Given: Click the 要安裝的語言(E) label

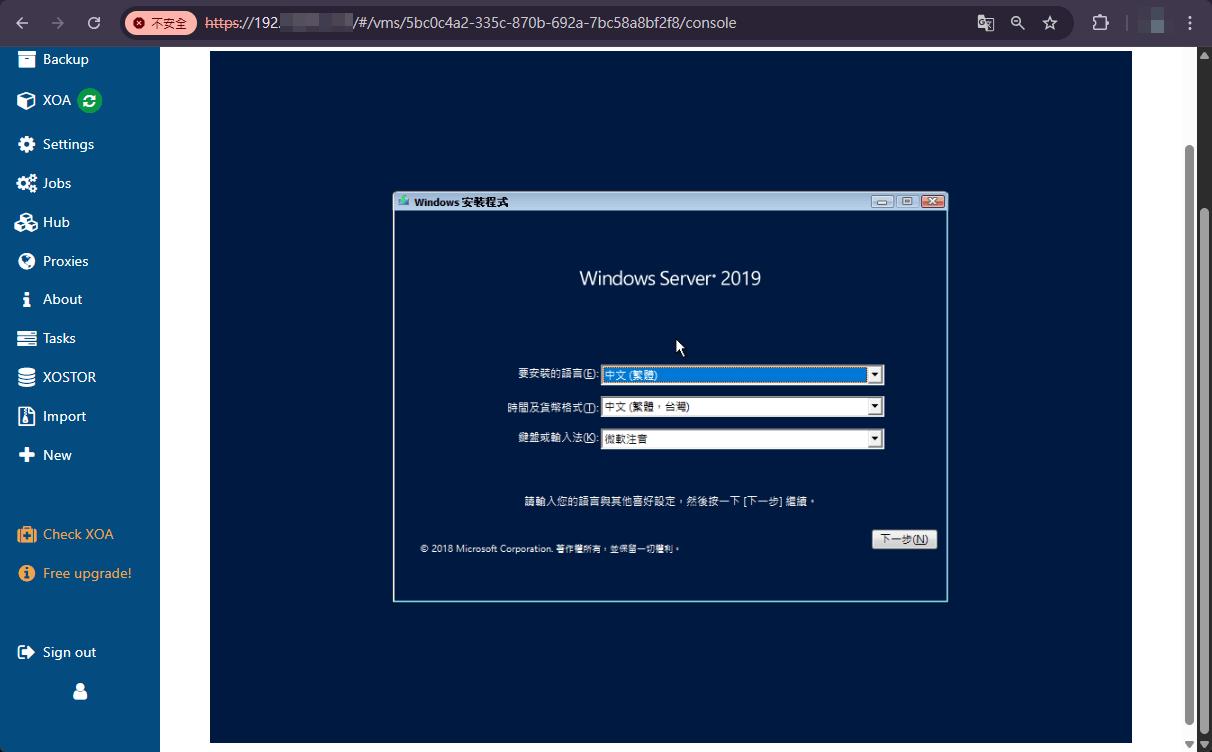Looking at the screenshot, I should coord(557,374).
